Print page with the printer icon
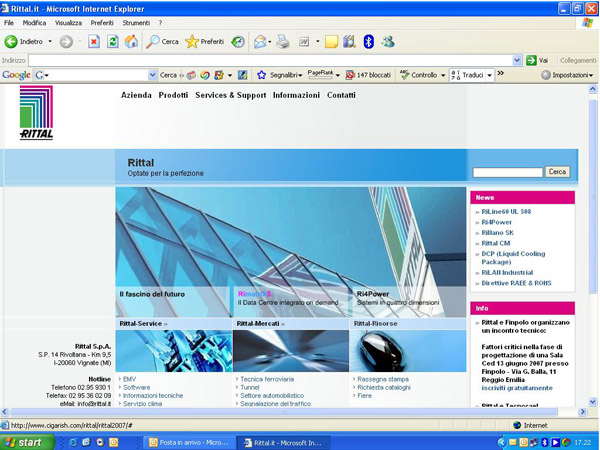This screenshot has height=450, width=600. [x=283, y=41]
